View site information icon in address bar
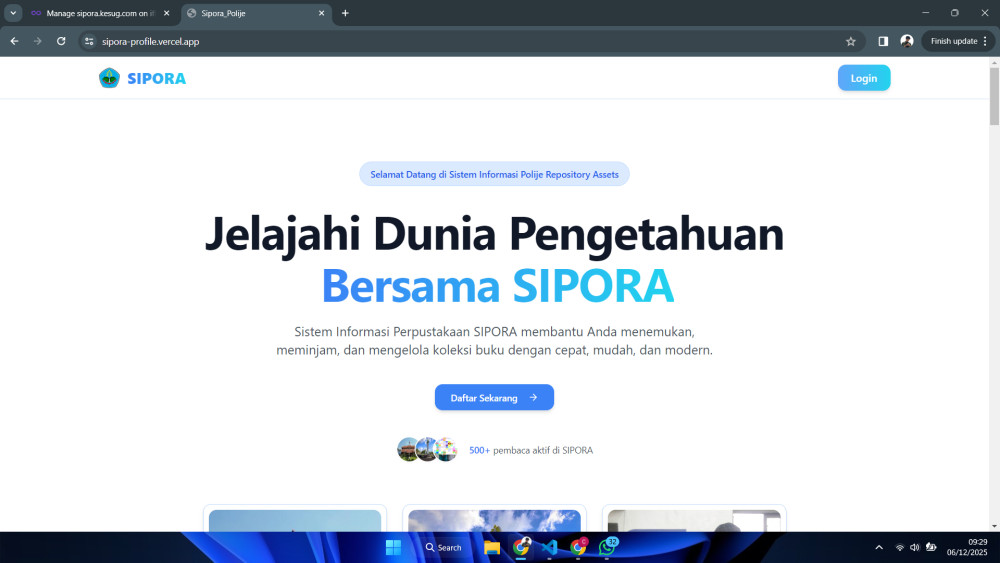This screenshot has height=563, width=1000. coord(89,41)
